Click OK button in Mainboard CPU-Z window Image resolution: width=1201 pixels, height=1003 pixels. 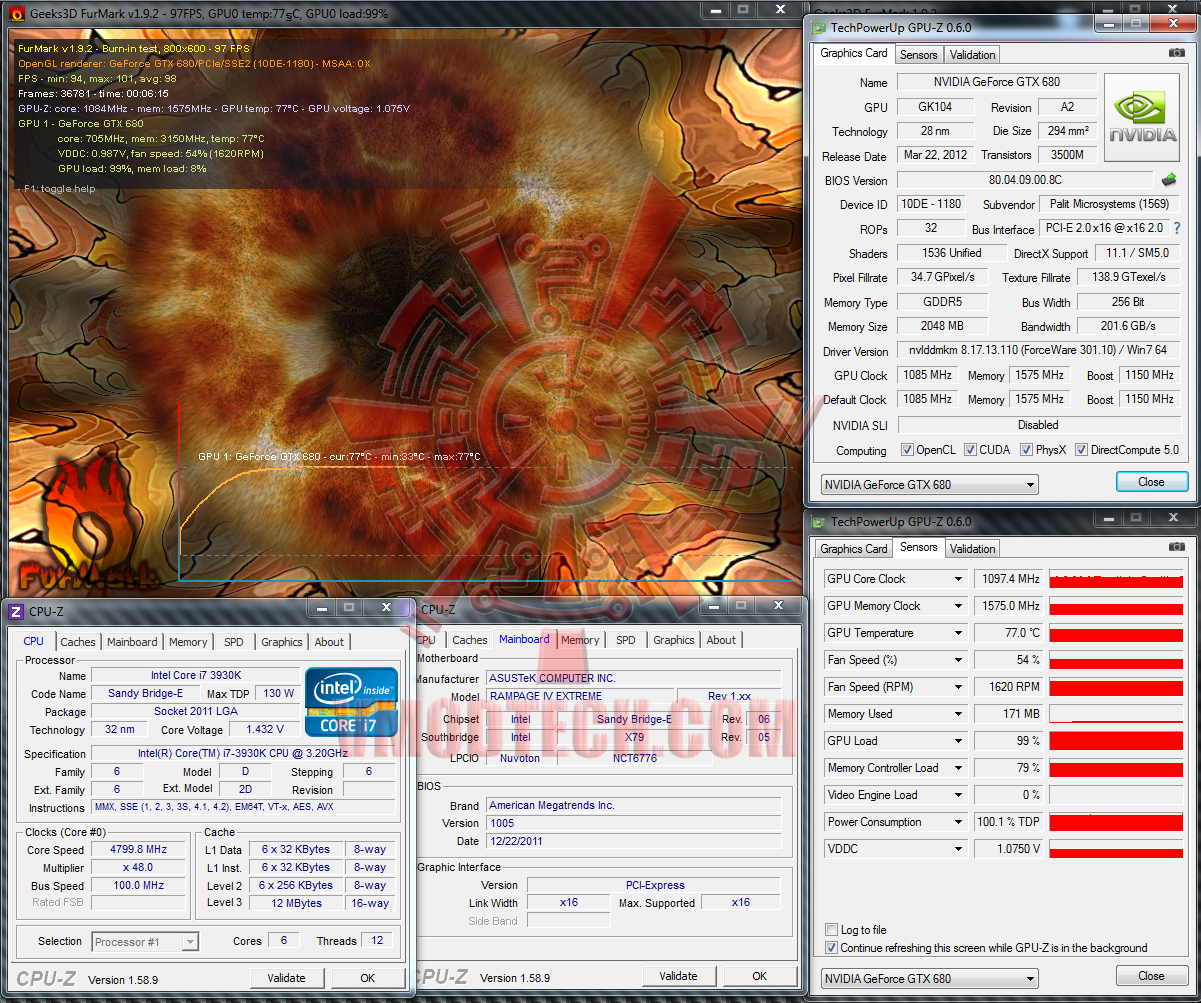click(x=760, y=976)
